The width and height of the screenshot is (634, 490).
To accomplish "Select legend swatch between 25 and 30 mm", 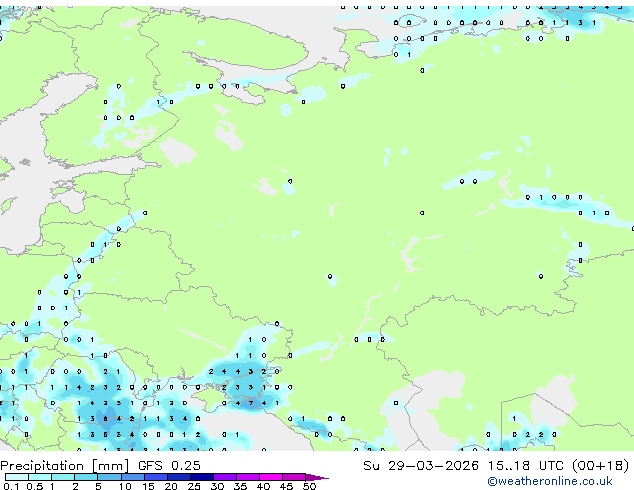I will [x=202, y=477].
